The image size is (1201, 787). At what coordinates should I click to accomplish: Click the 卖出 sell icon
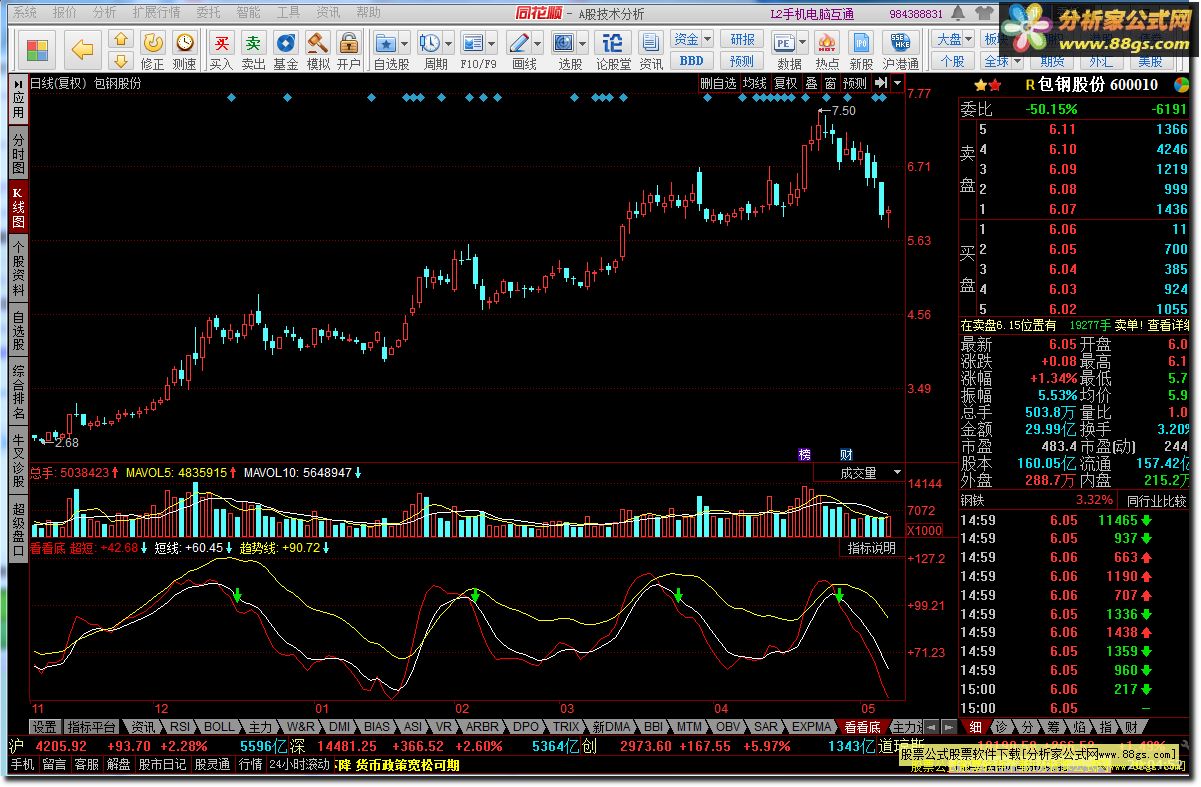click(254, 42)
